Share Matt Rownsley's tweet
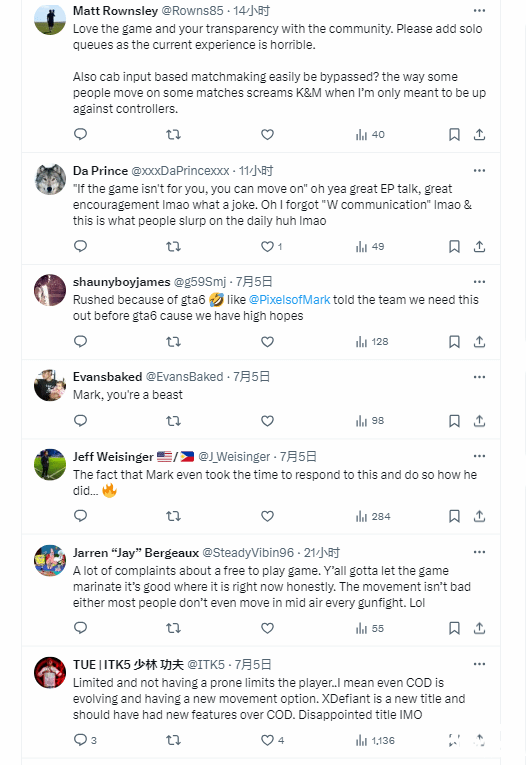 pos(480,134)
